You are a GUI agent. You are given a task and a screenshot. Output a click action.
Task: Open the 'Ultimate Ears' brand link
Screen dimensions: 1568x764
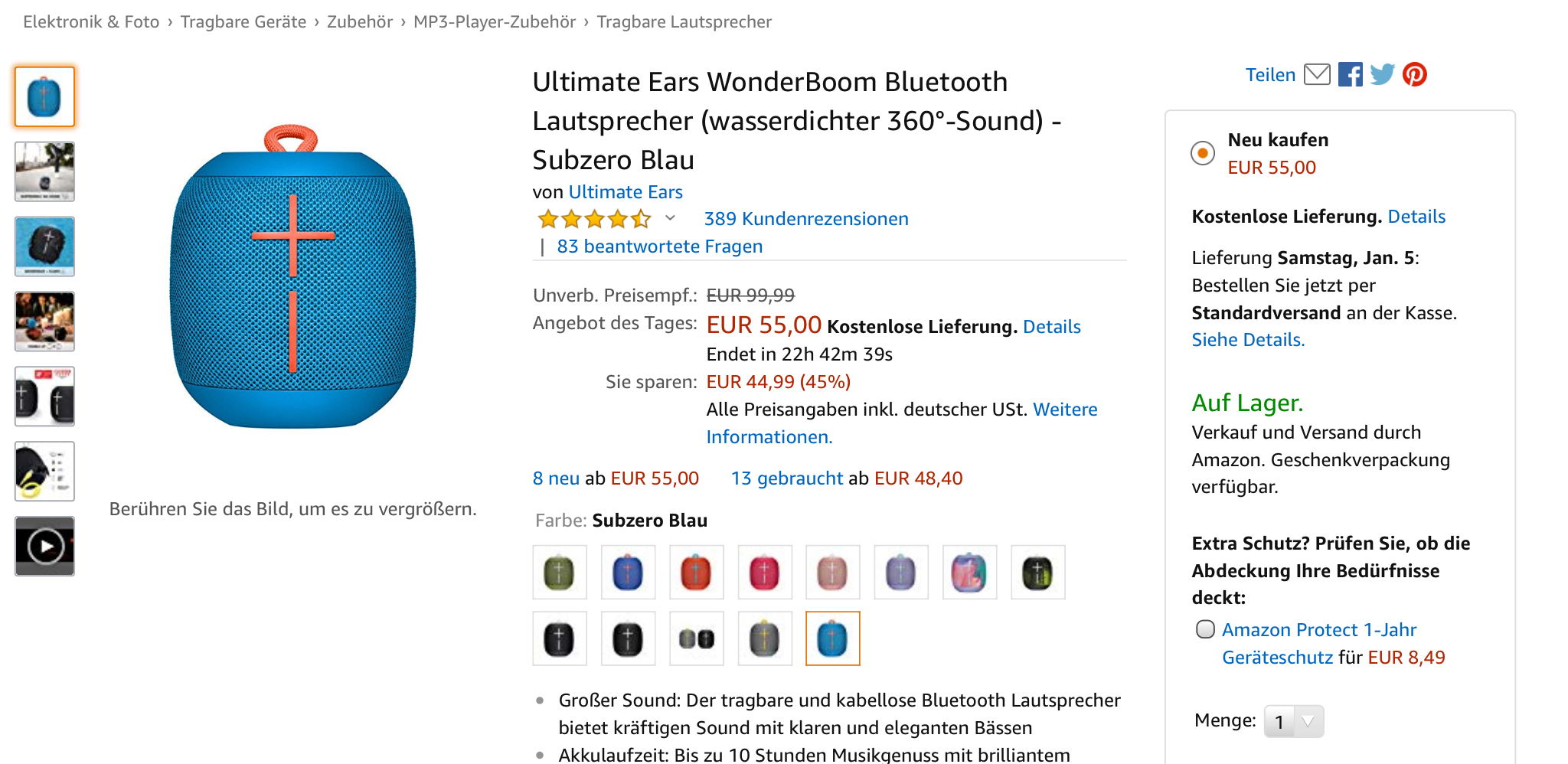625,192
